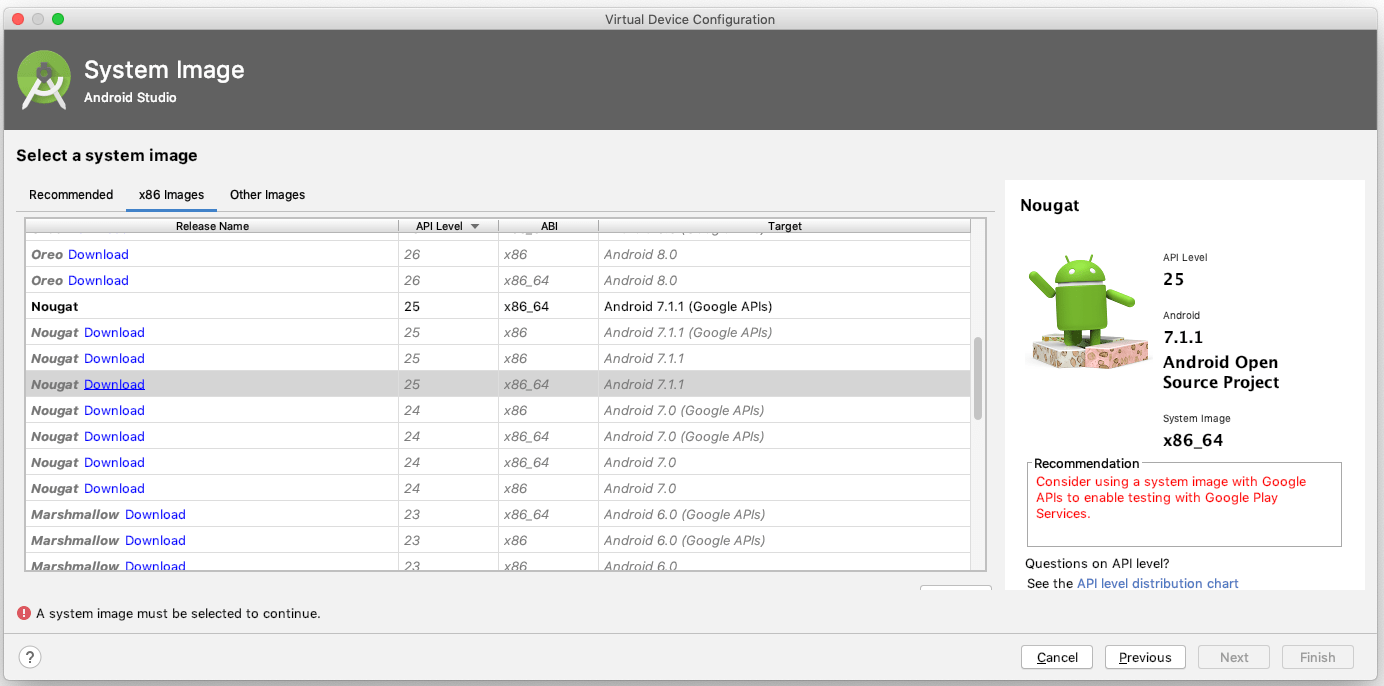The image size is (1384, 686).
Task: Click the disabled Next button
Action: [1234, 657]
